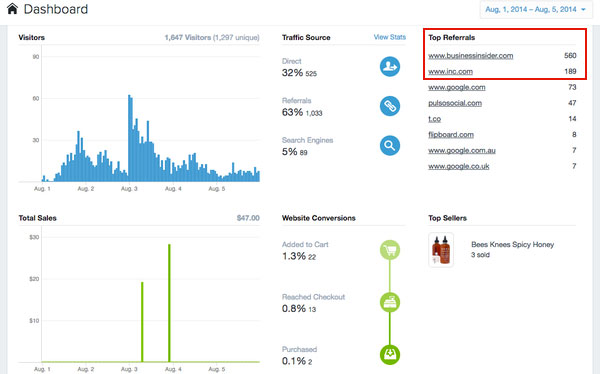Click the tallest Aug. 3 visitors bar
The image size is (600, 374).
tap(129, 138)
